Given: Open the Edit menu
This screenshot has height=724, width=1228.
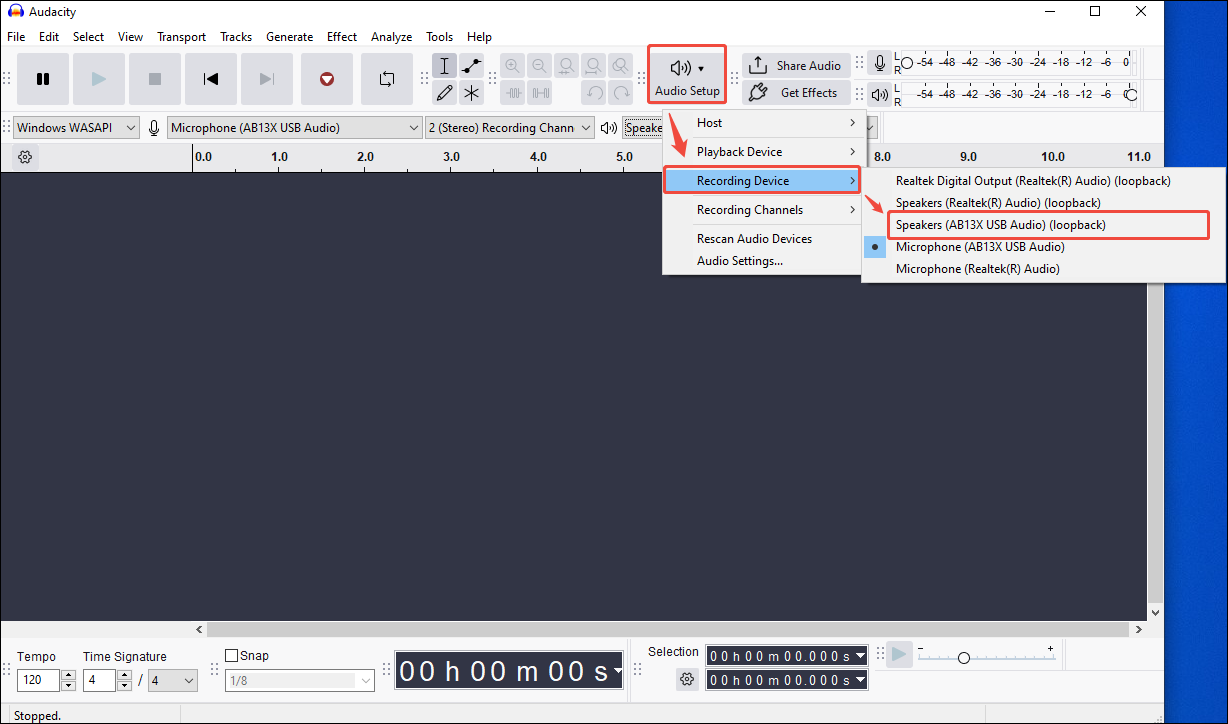Looking at the screenshot, I should (x=49, y=37).
